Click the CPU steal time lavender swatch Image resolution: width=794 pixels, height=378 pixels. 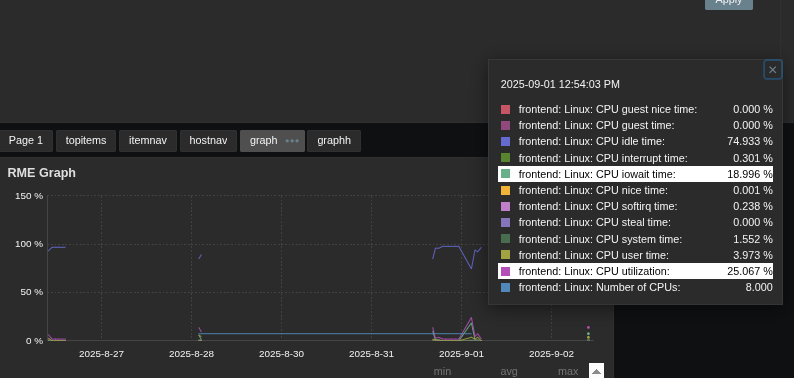[x=505, y=223]
